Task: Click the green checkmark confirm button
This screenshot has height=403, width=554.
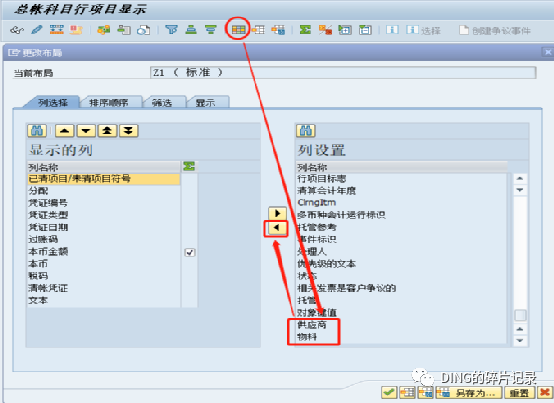Action: pos(389,392)
